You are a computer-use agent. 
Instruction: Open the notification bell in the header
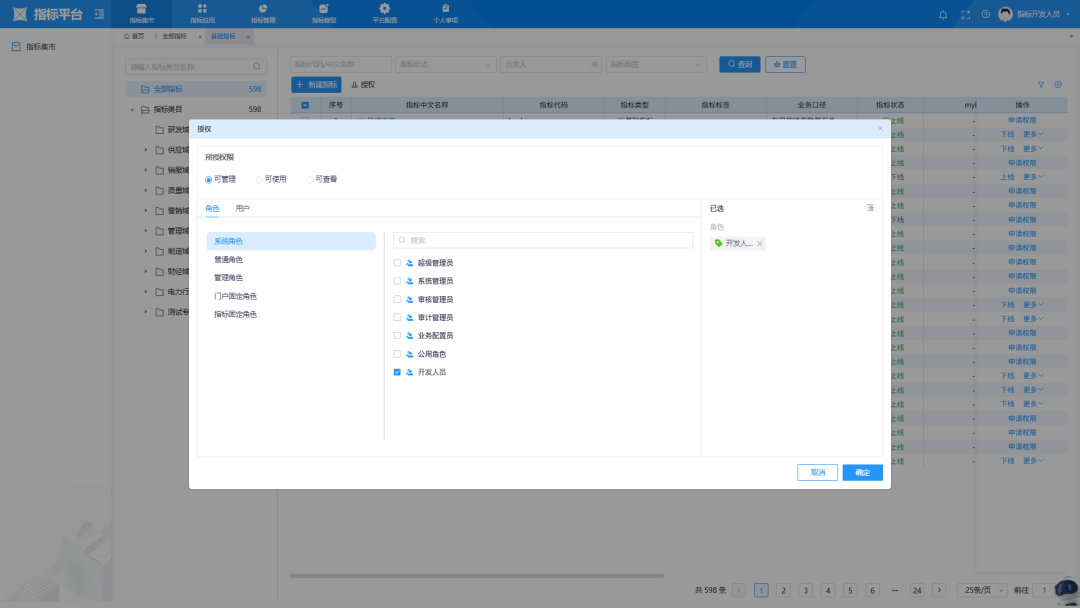(x=943, y=14)
